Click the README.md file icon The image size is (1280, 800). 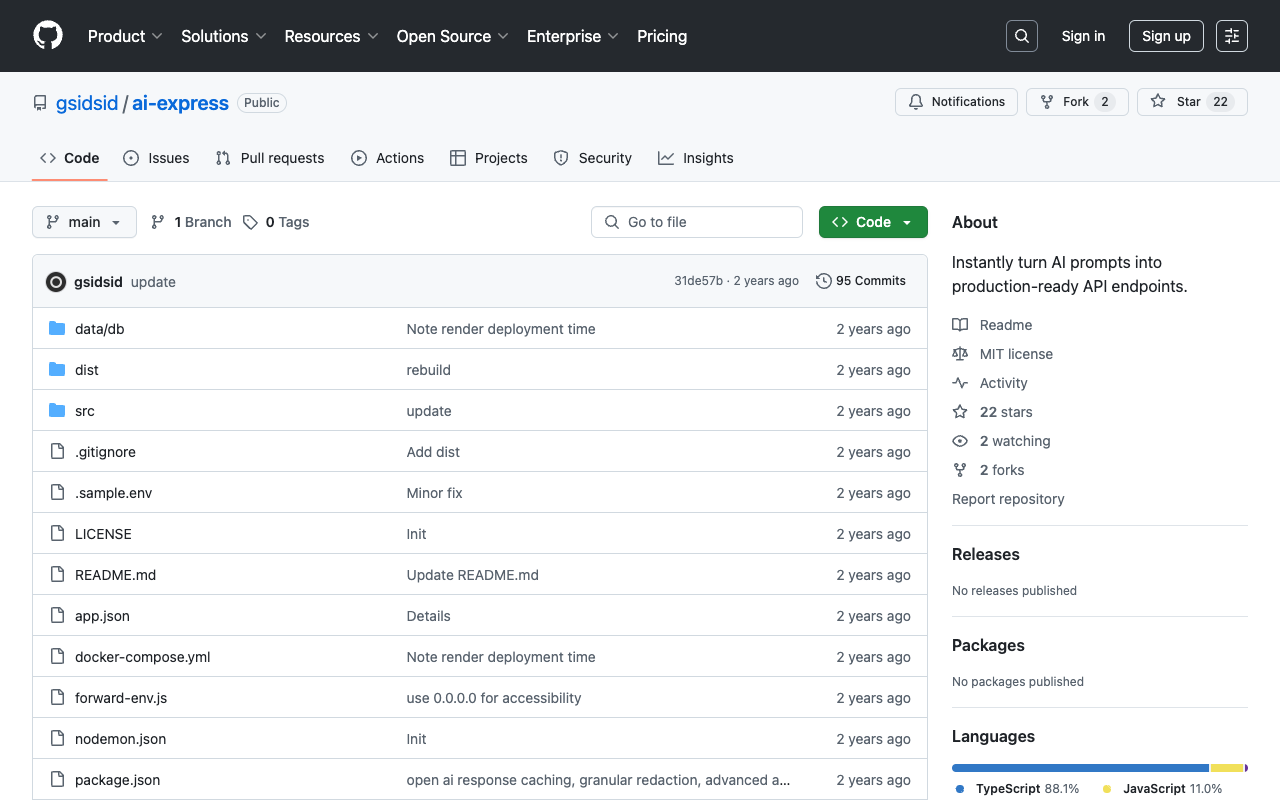[57, 575]
